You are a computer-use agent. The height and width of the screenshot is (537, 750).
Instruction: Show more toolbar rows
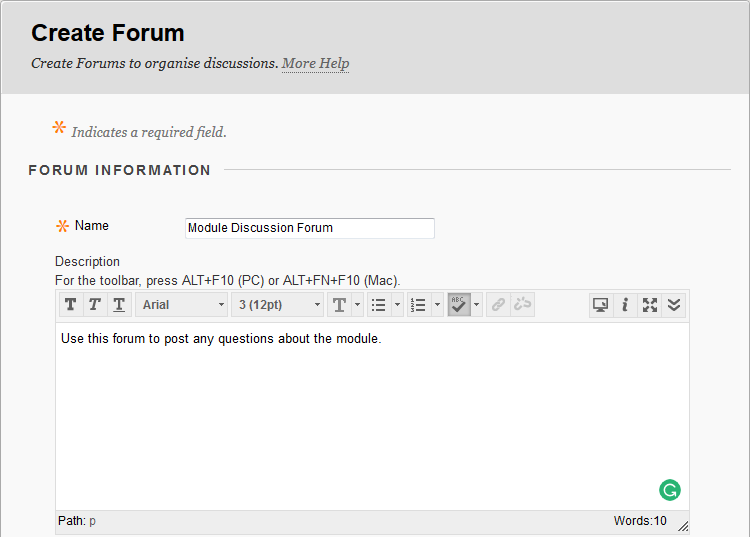click(x=674, y=305)
